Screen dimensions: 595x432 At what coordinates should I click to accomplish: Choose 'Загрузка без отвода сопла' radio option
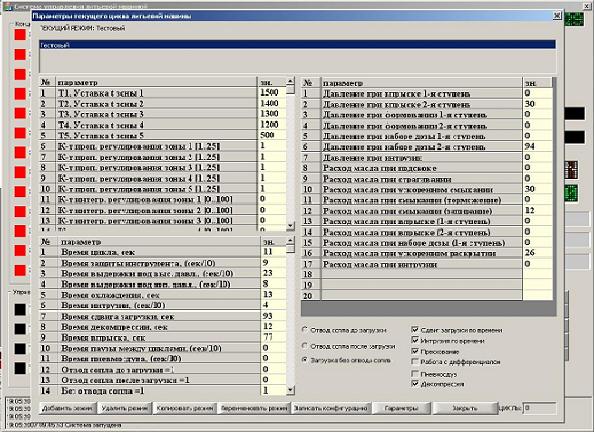pyautogui.click(x=305, y=360)
